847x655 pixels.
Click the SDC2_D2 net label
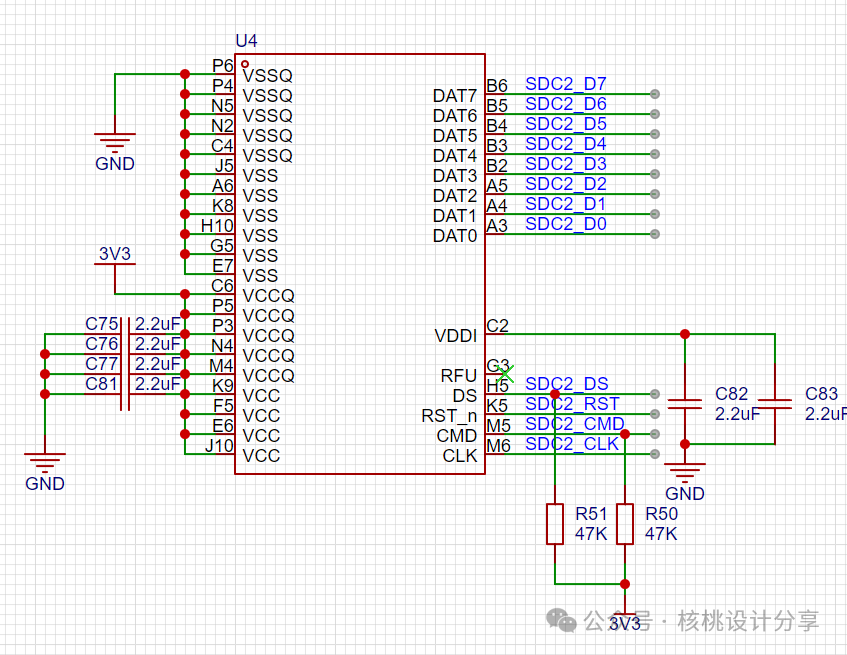[x=566, y=184]
